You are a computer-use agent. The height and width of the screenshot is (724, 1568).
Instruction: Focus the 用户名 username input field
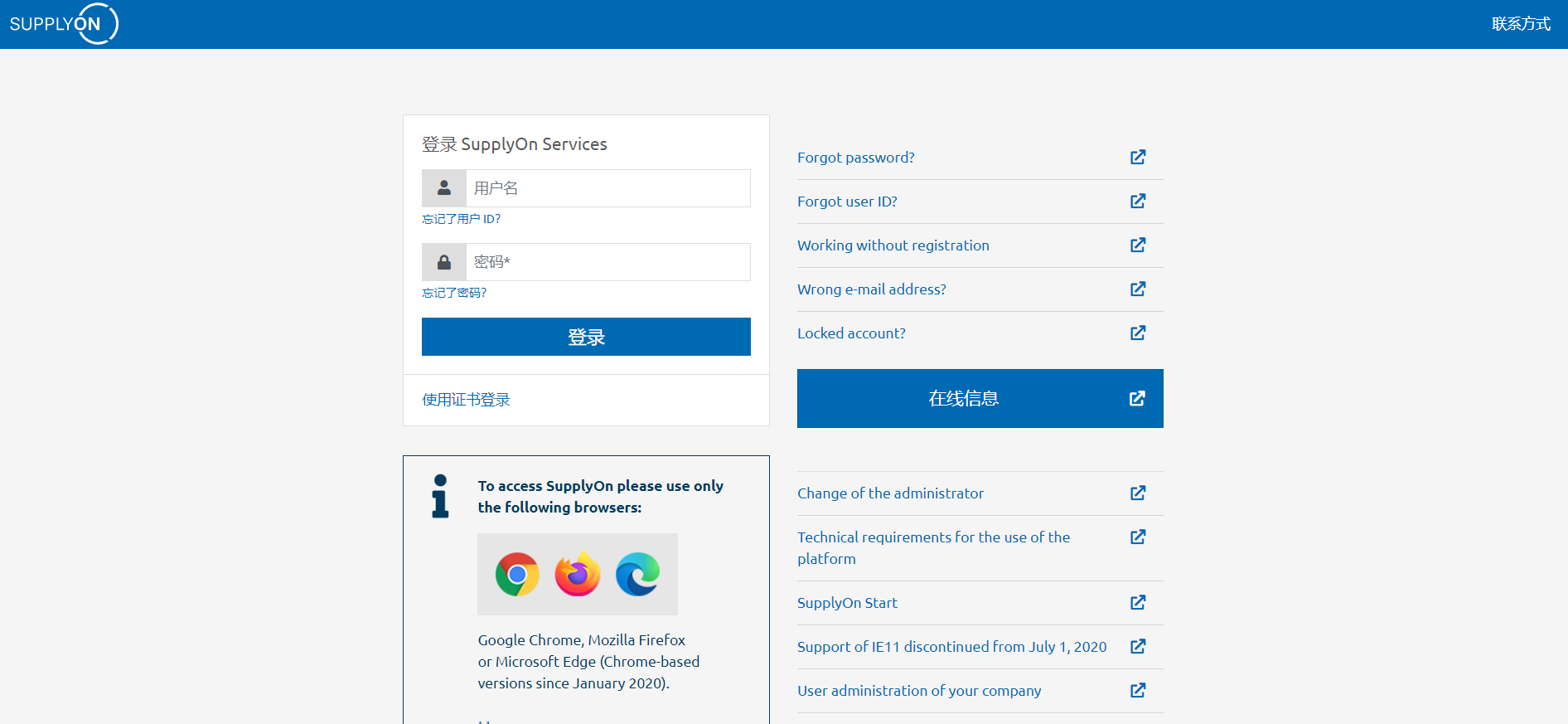[608, 188]
